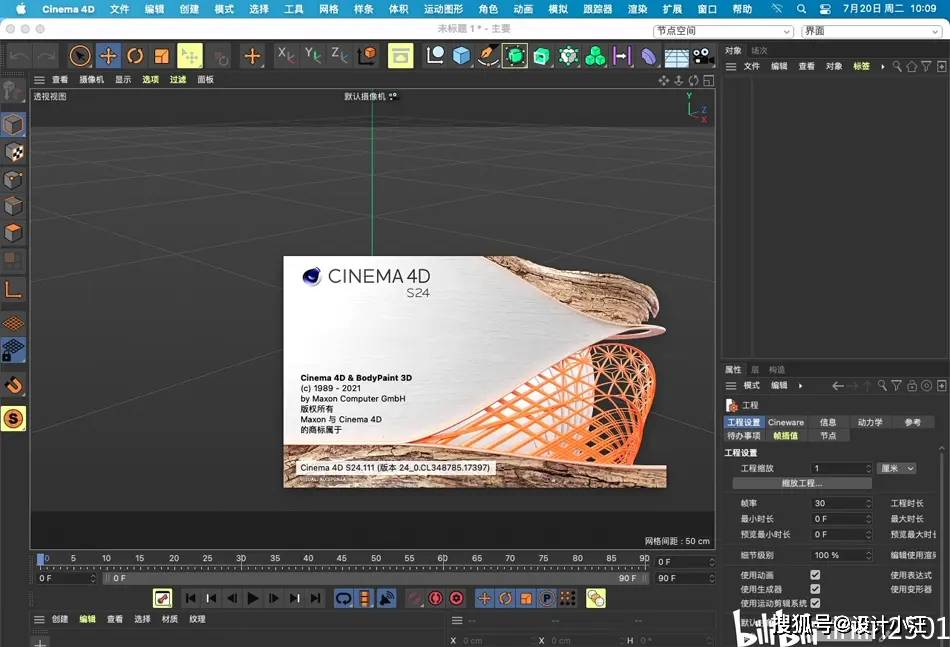Add a Camera object
Image resolution: width=950 pixels, height=647 pixels.
pos(703,56)
